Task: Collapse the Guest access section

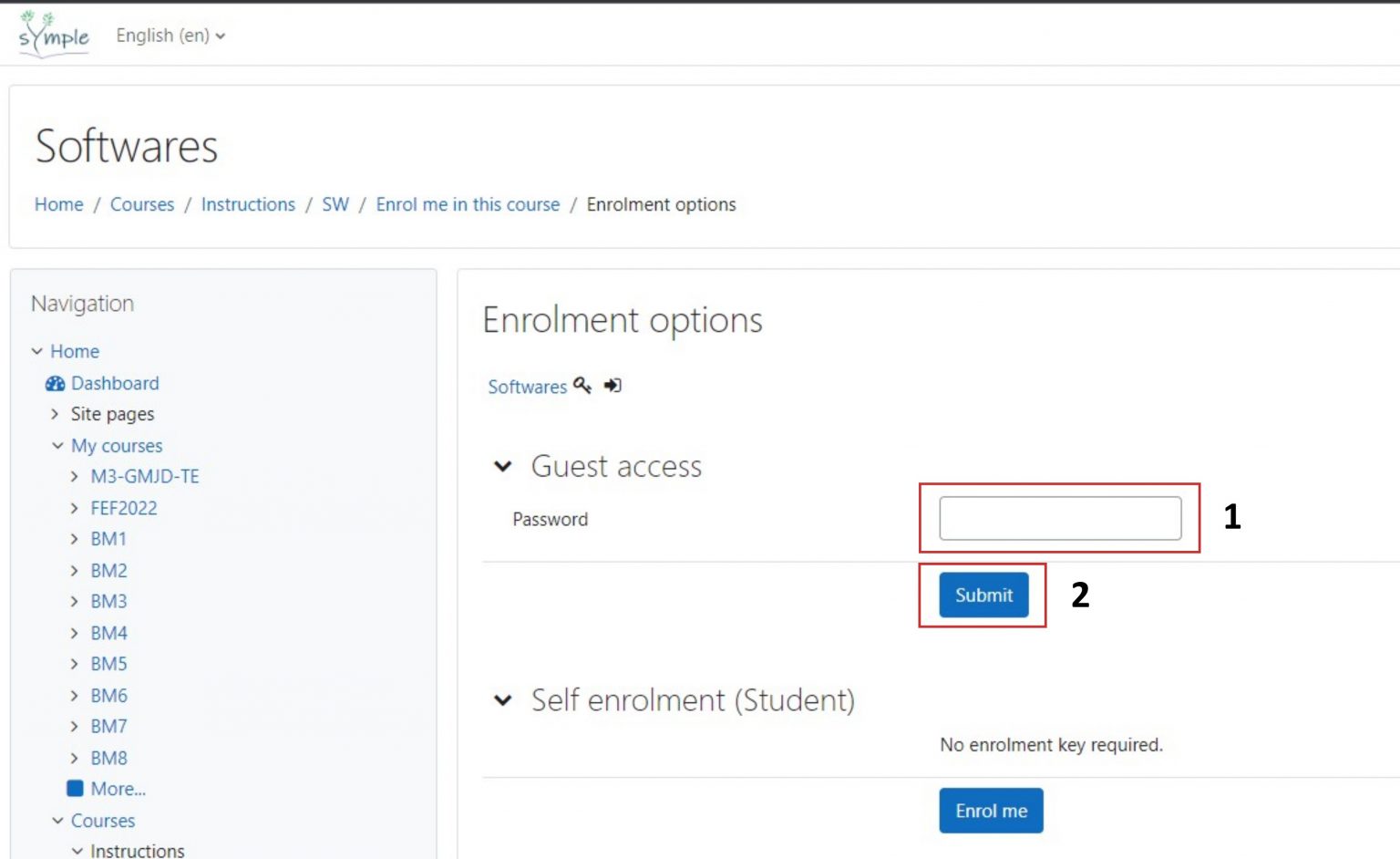Action: (502, 467)
